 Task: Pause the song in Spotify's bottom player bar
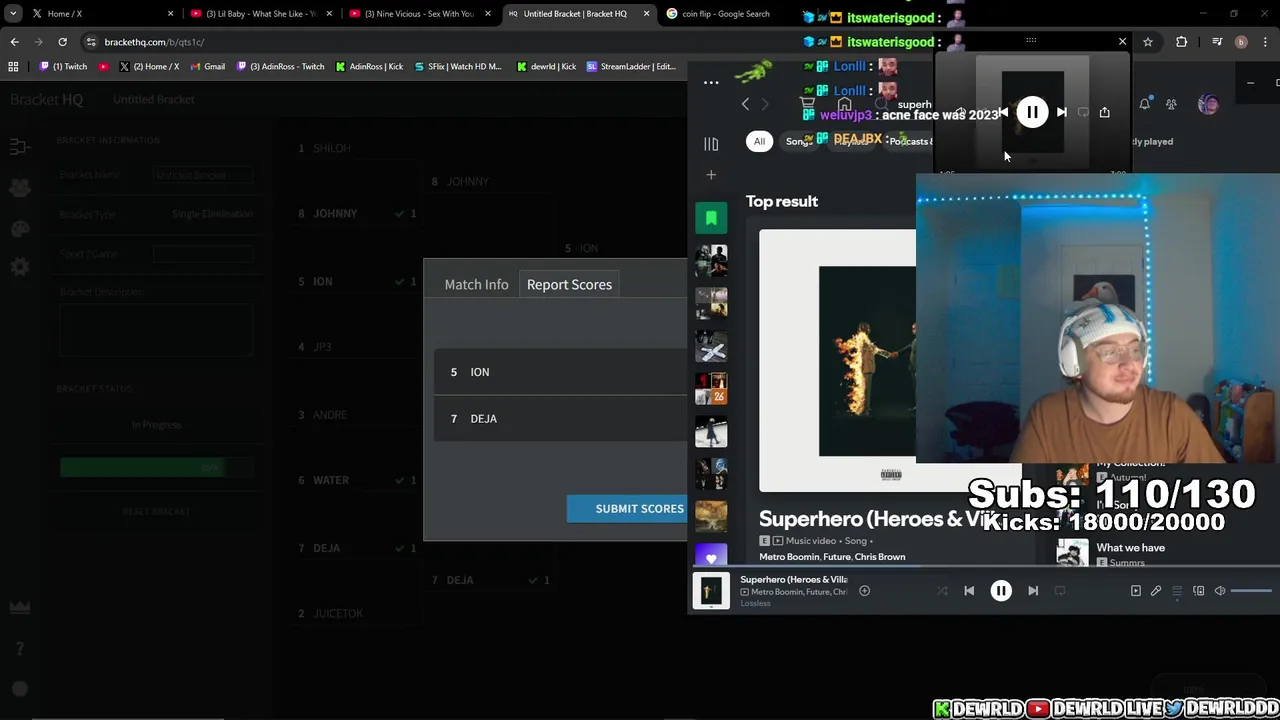pyautogui.click(x=1001, y=591)
